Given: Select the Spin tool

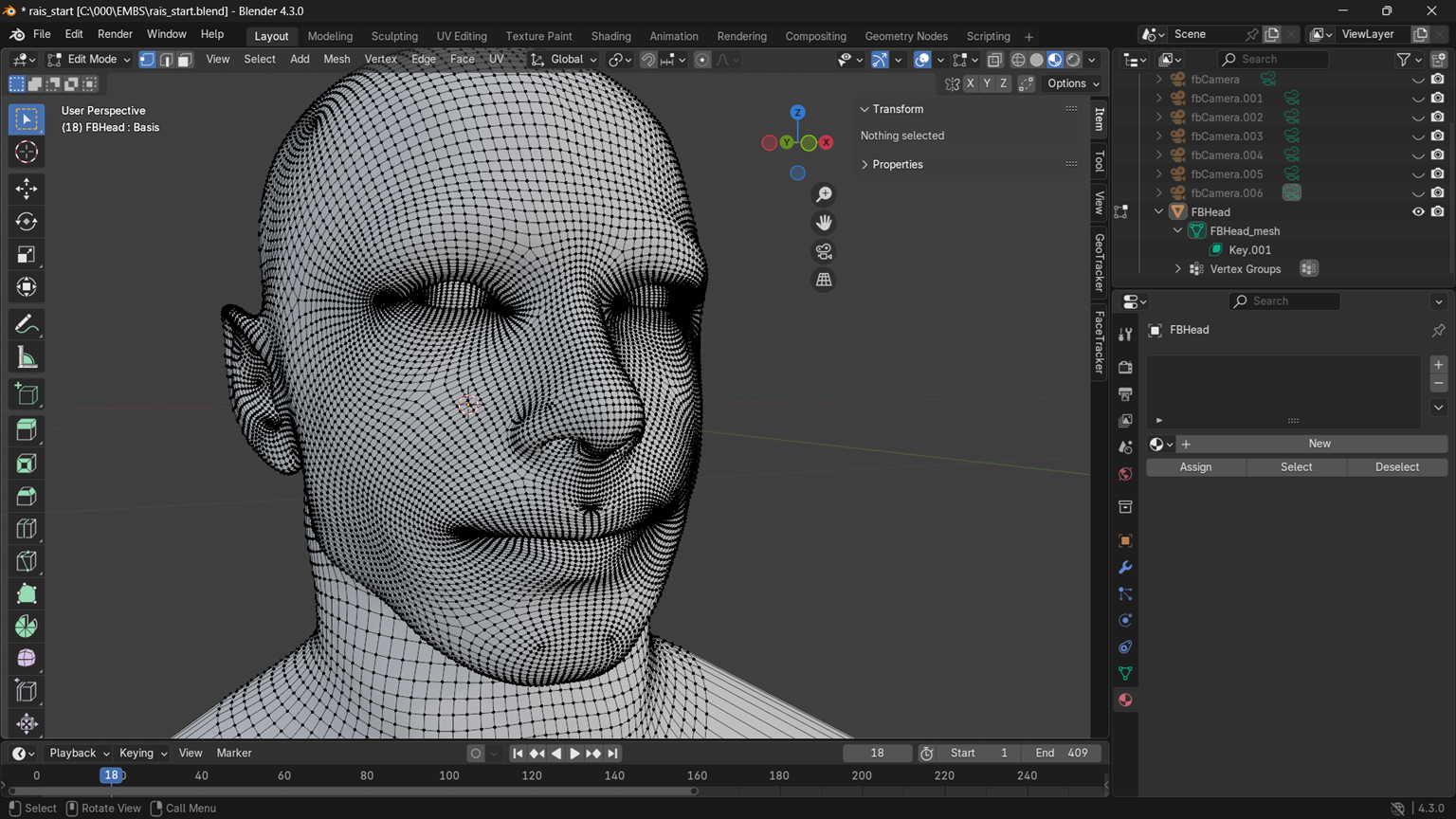Looking at the screenshot, I should [x=27, y=627].
